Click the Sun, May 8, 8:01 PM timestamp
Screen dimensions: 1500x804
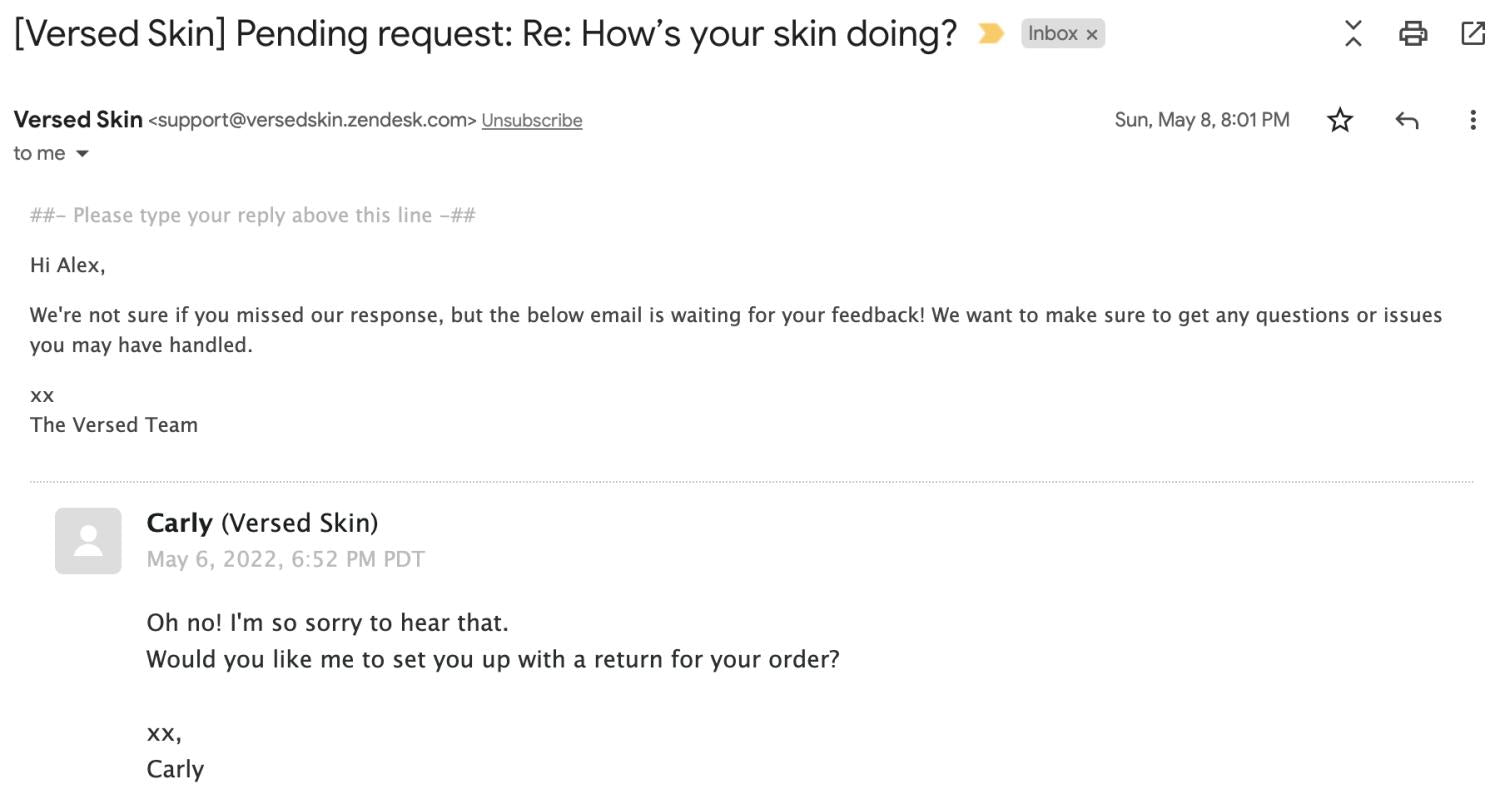pyautogui.click(x=1201, y=121)
